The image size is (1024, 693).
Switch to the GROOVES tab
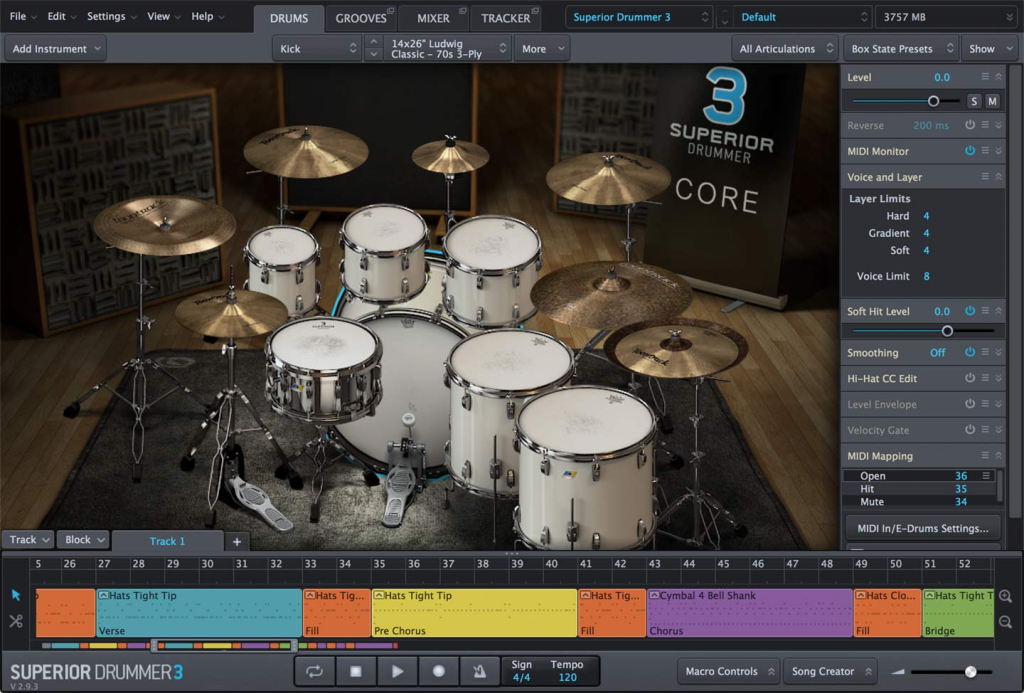point(362,17)
